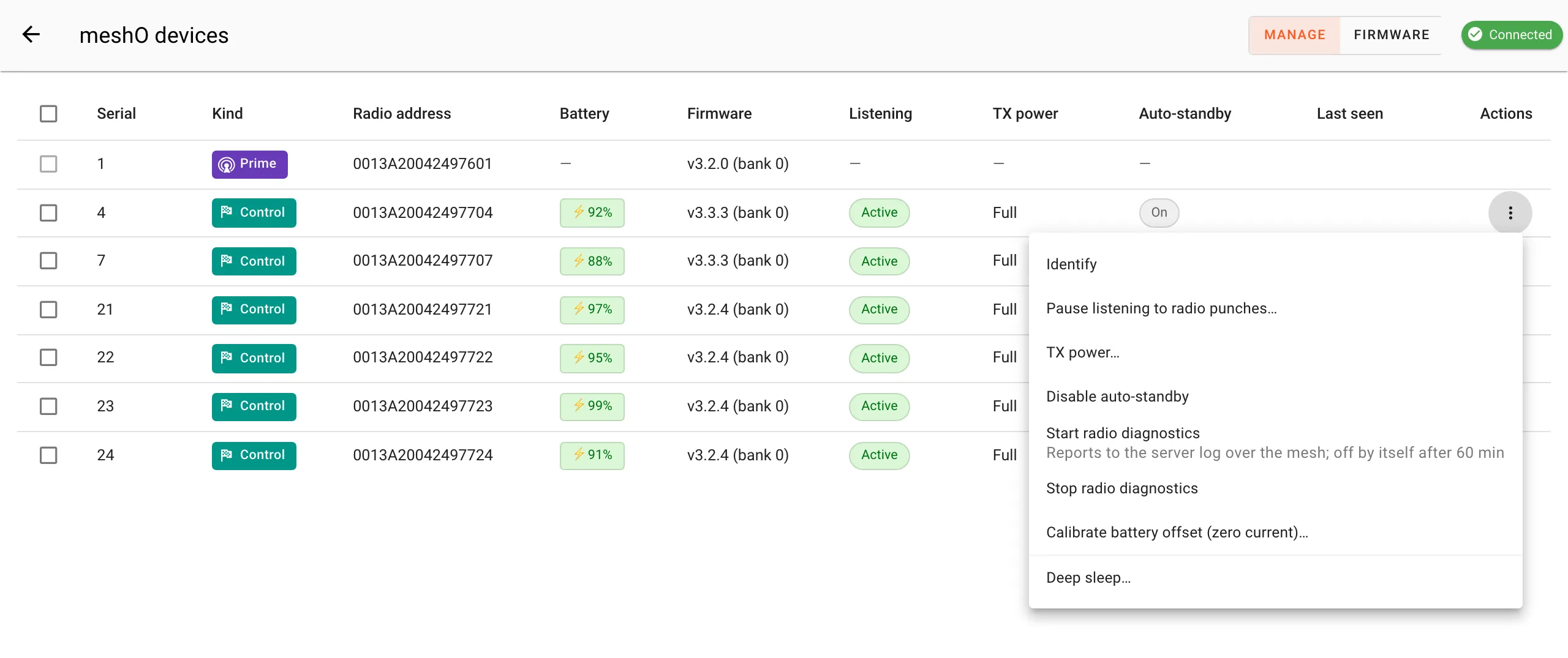
Task: Select Pause listening to radio punches
Action: 1275,308
